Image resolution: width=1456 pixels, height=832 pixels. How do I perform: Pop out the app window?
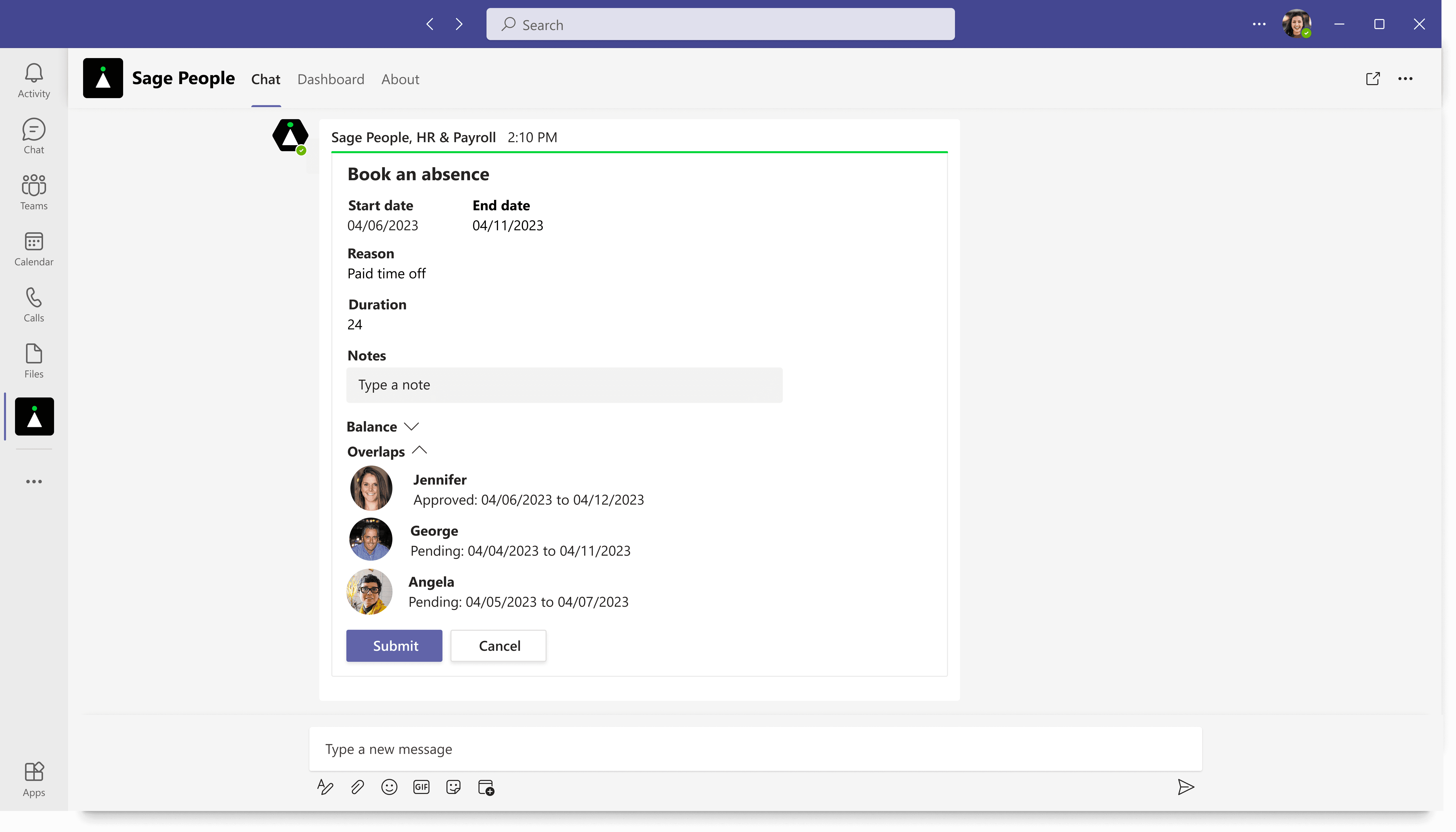pos(1373,79)
